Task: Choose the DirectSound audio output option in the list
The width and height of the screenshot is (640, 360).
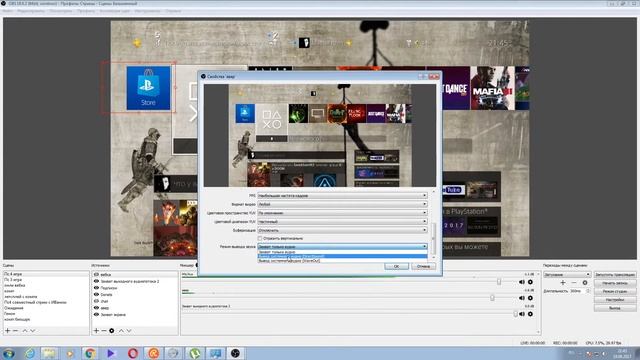Action: coord(342,256)
